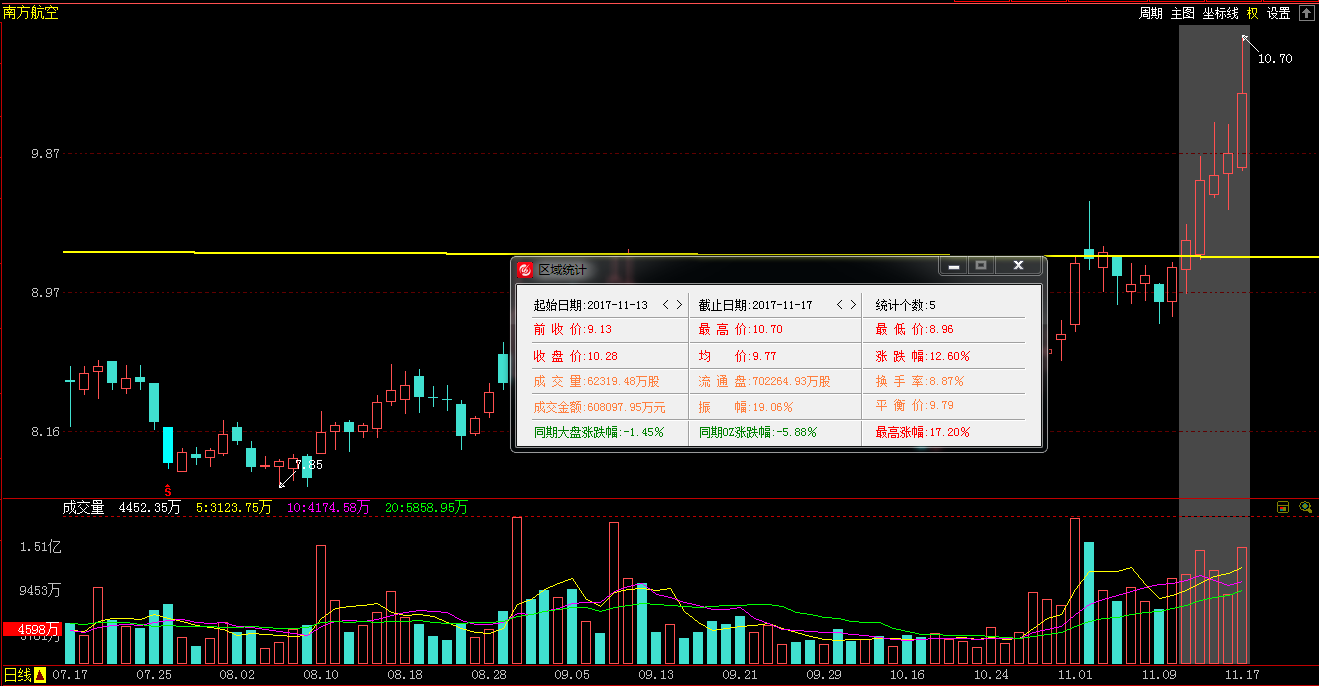Click the 07.17 date on the time axis
This screenshot has height=686, width=1319.
(x=70, y=676)
